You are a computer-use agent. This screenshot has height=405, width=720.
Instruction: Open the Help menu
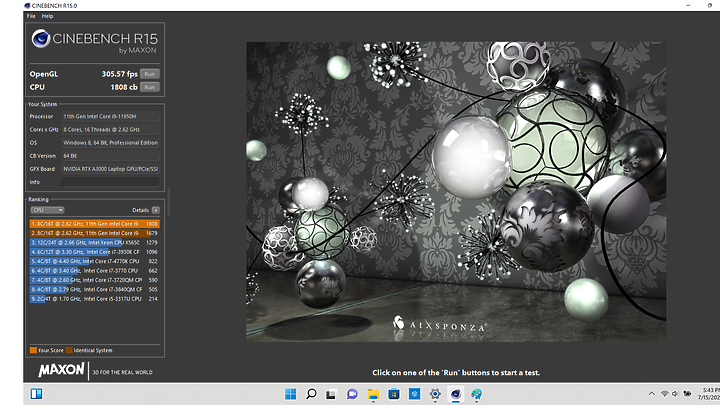tap(47, 16)
